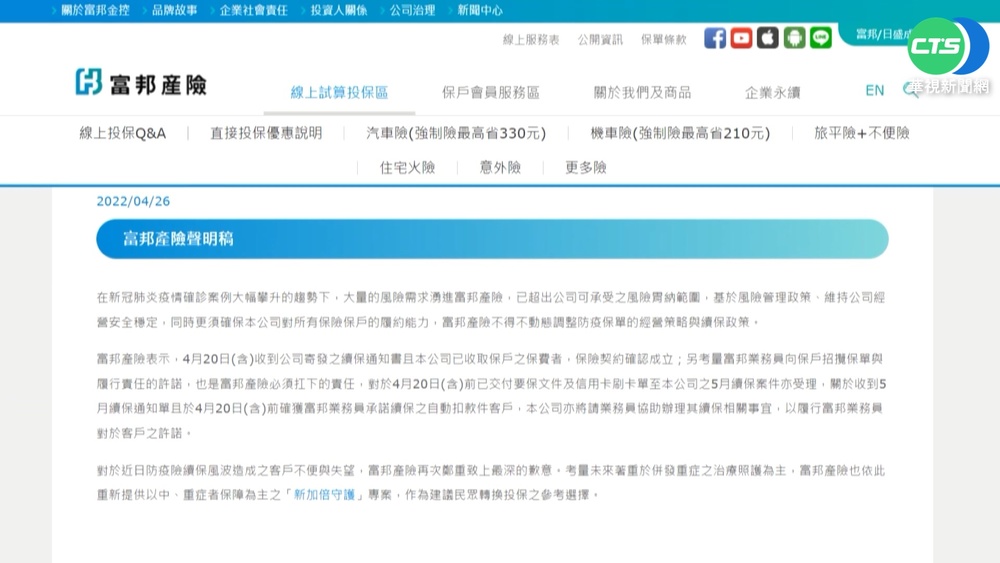Open 旅平險+不便險 submenu item
This screenshot has height=563, width=1000.
pos(862,133)
